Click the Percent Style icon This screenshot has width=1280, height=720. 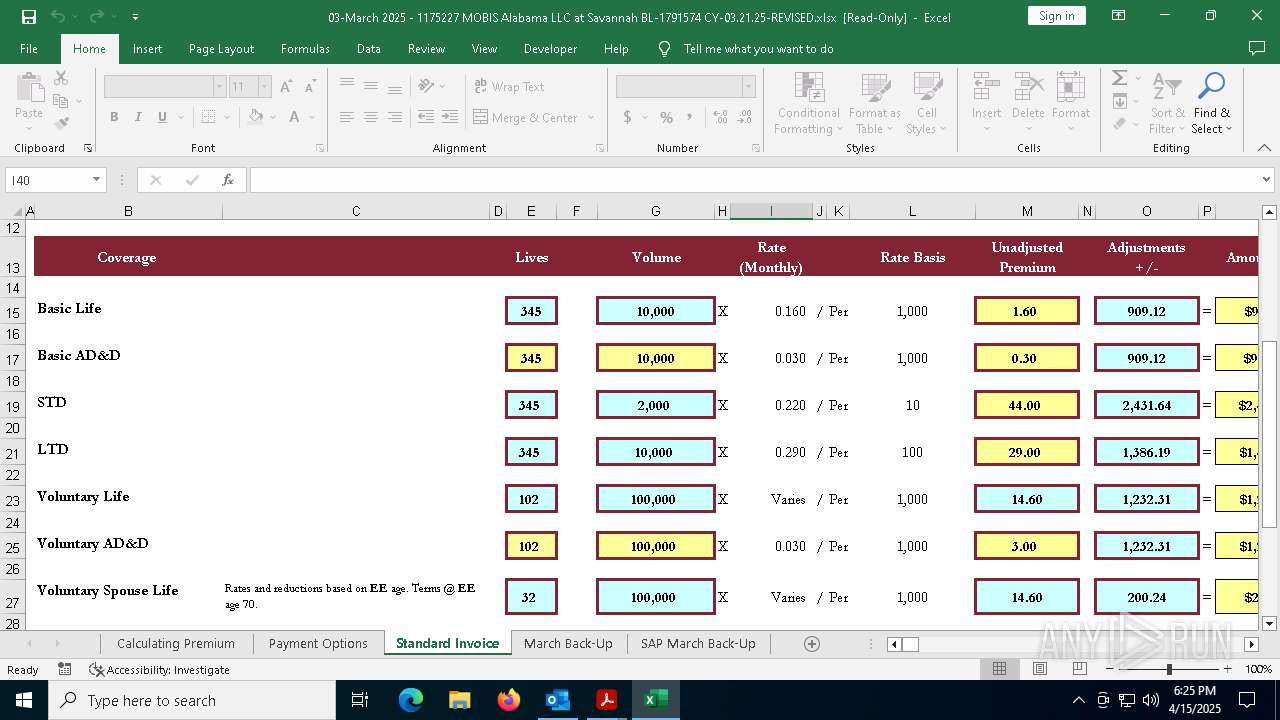click(666, 117)
